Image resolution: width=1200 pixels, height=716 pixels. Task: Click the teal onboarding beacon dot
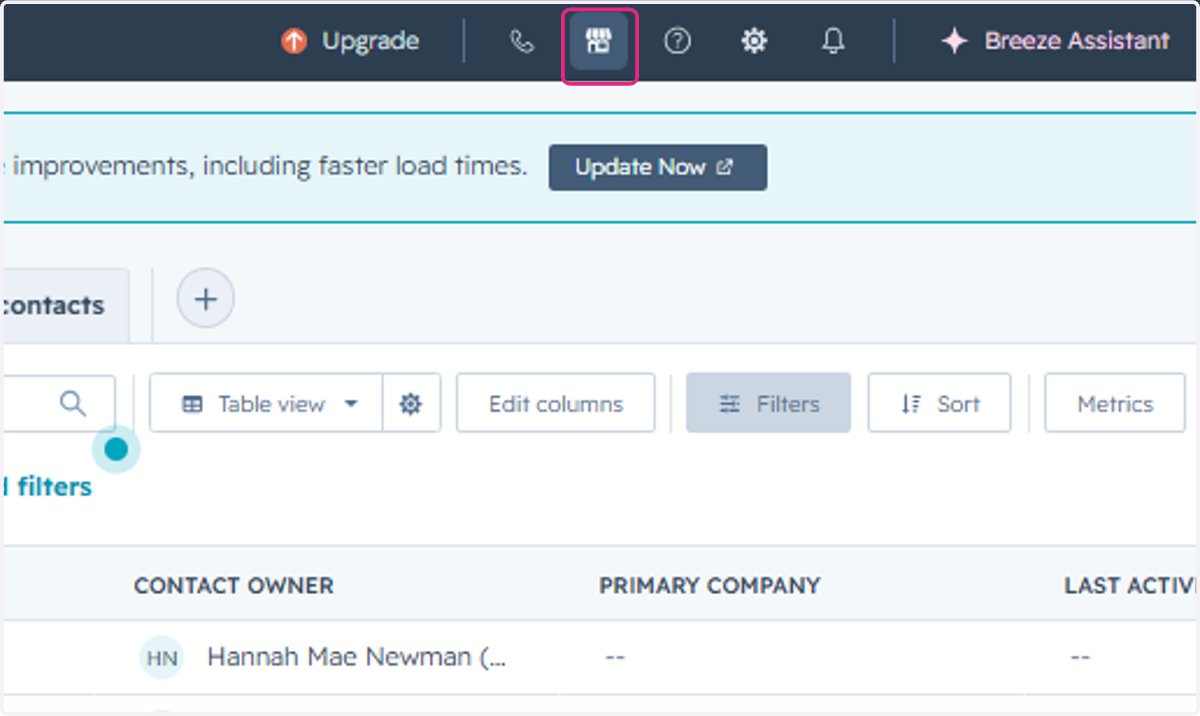116,450
